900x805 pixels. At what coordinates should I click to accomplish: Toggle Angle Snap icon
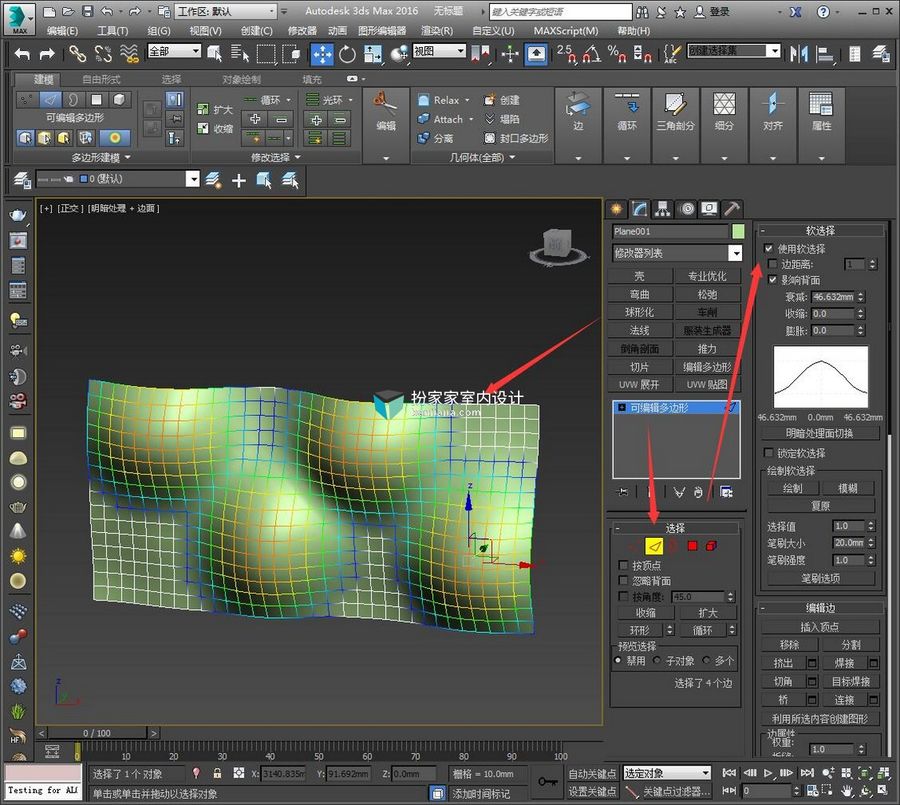pos(591,54)
